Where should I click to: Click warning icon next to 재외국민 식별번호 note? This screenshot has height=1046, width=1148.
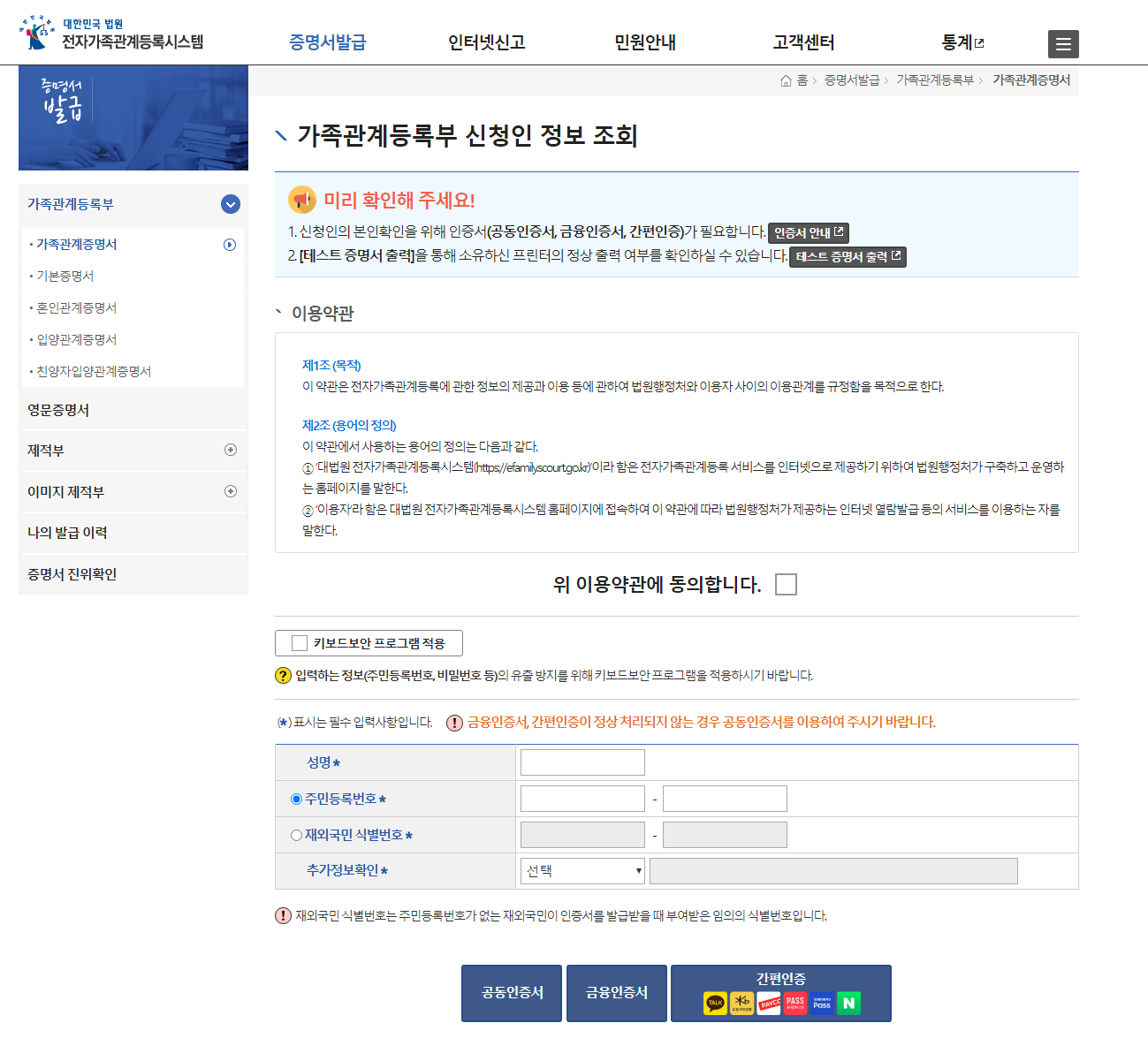click(283, 916)
